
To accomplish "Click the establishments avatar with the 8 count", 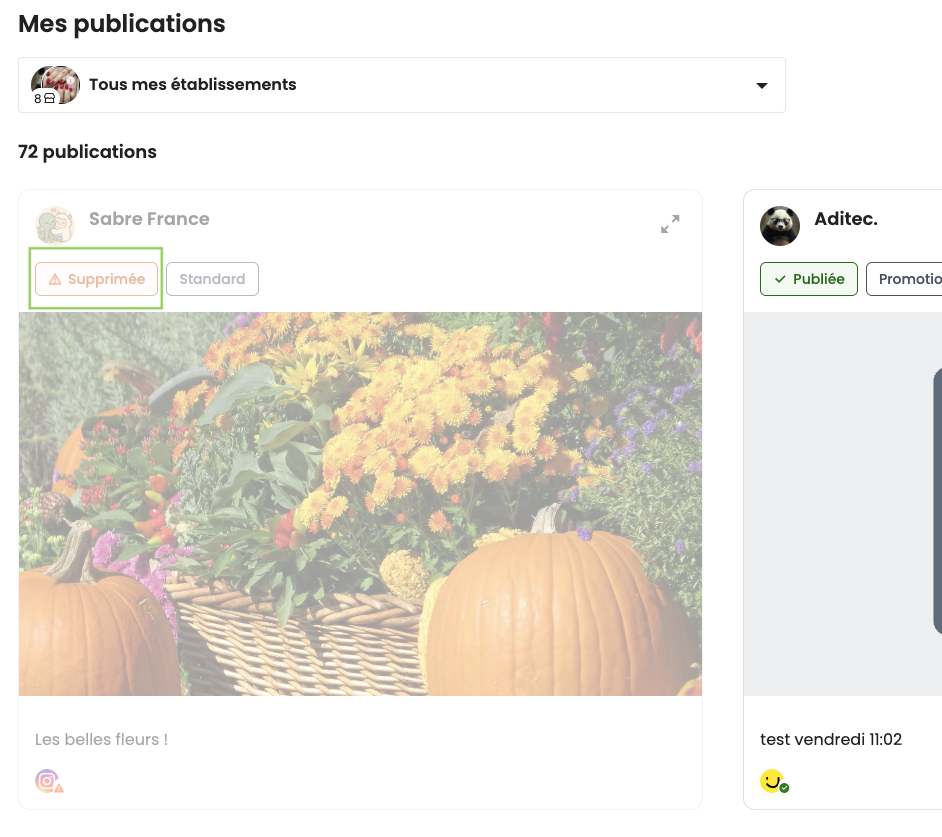I will pyautogui.click(x=55, y=85).
